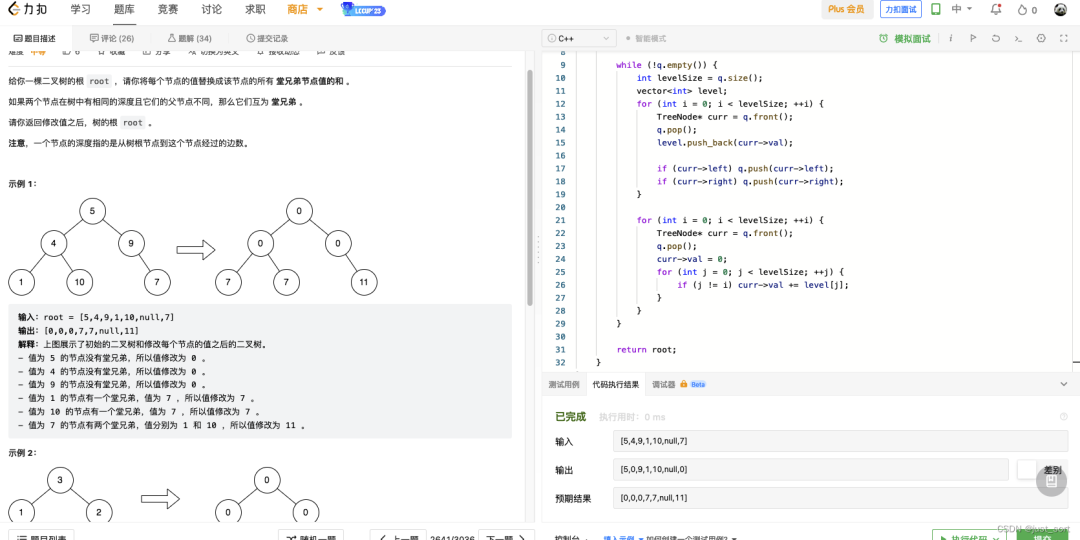Start 模拟面试 mock interview
The image size is (1080, 540).
pyautogui.click(x=904, y=38)
